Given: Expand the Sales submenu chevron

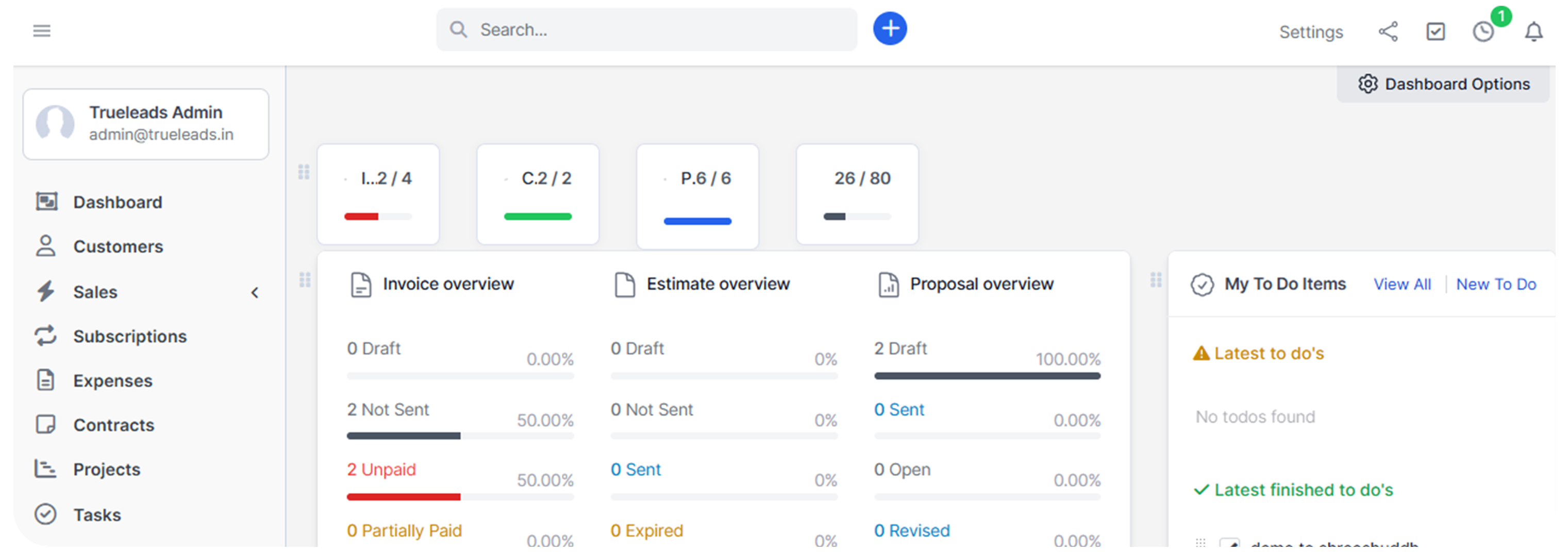Looking at the screenshot, I should [x=255, y=293].
